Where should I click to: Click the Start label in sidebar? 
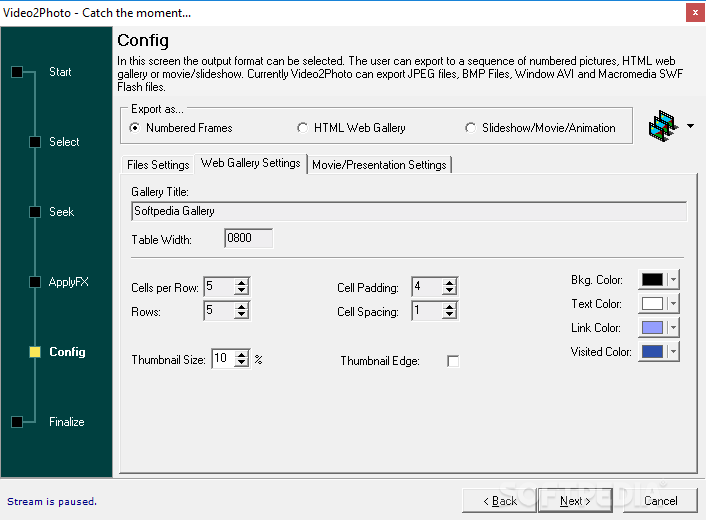(60, 72)
